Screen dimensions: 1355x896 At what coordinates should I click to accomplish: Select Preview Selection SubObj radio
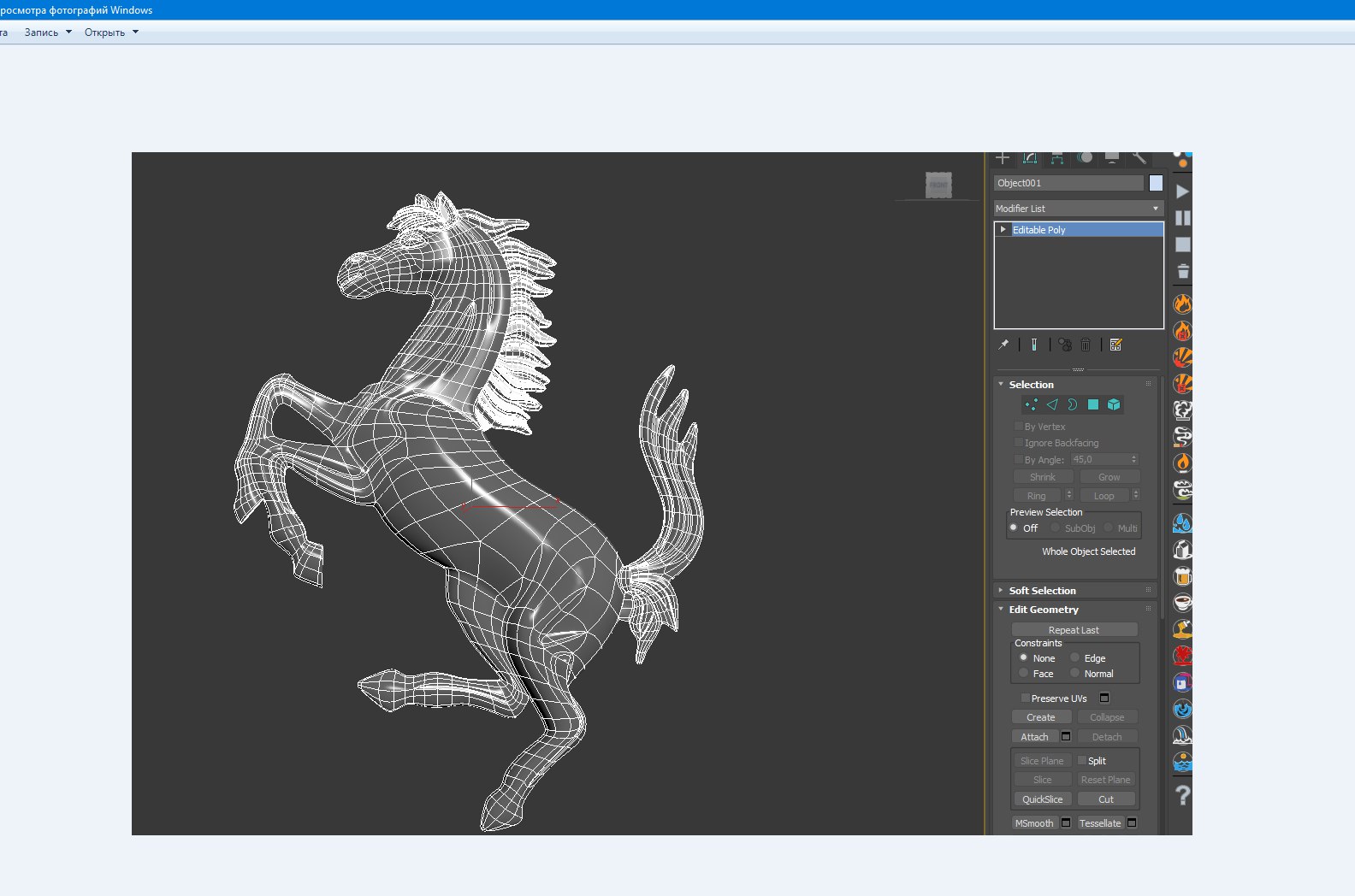tap(1056, 528)
